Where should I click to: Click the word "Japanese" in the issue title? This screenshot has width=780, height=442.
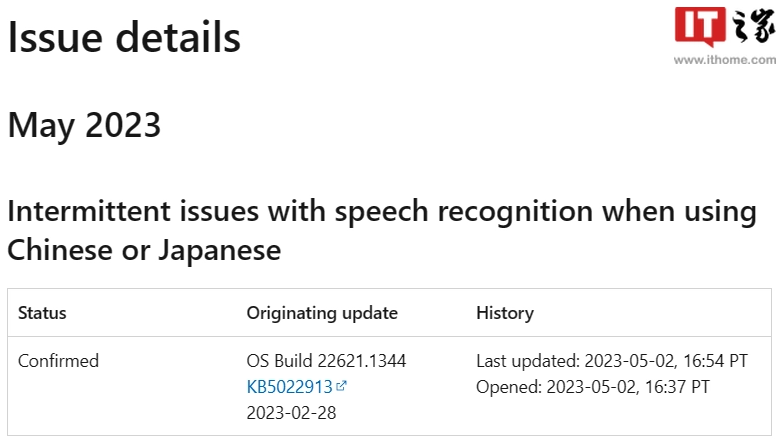click(x=216, y=250)
